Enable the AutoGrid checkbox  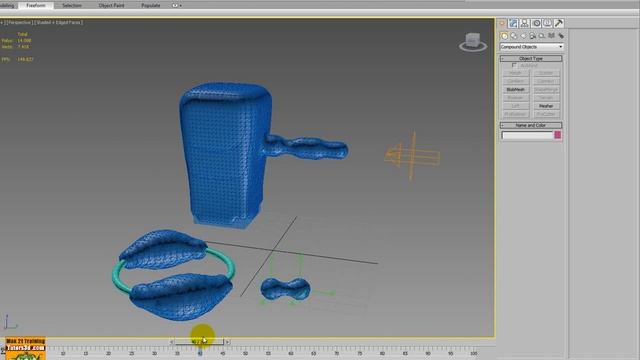pyautogui.click(x=514, y=65)
